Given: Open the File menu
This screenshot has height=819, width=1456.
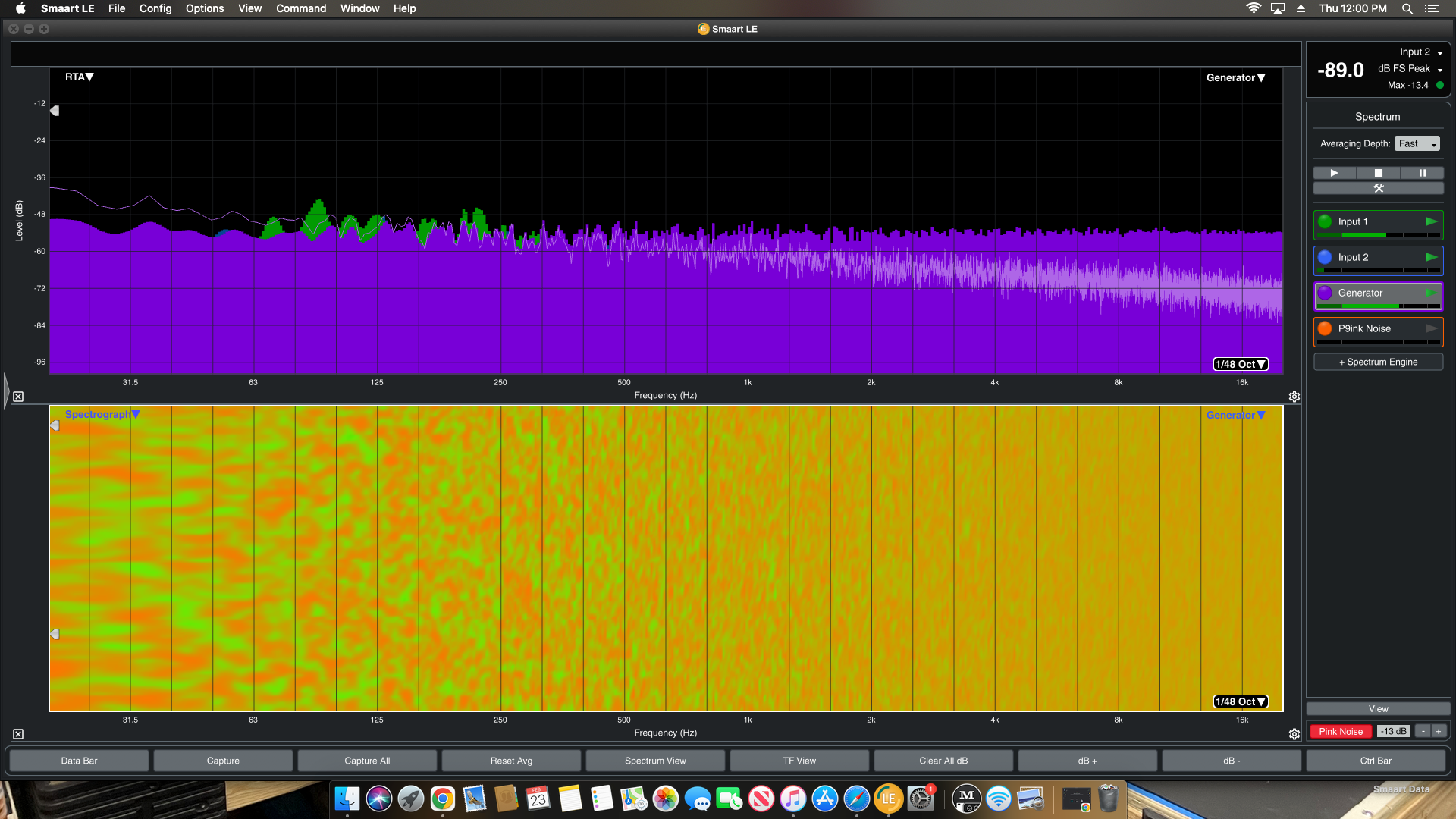Looking at the screenshot, I should (x=117, y=8).
